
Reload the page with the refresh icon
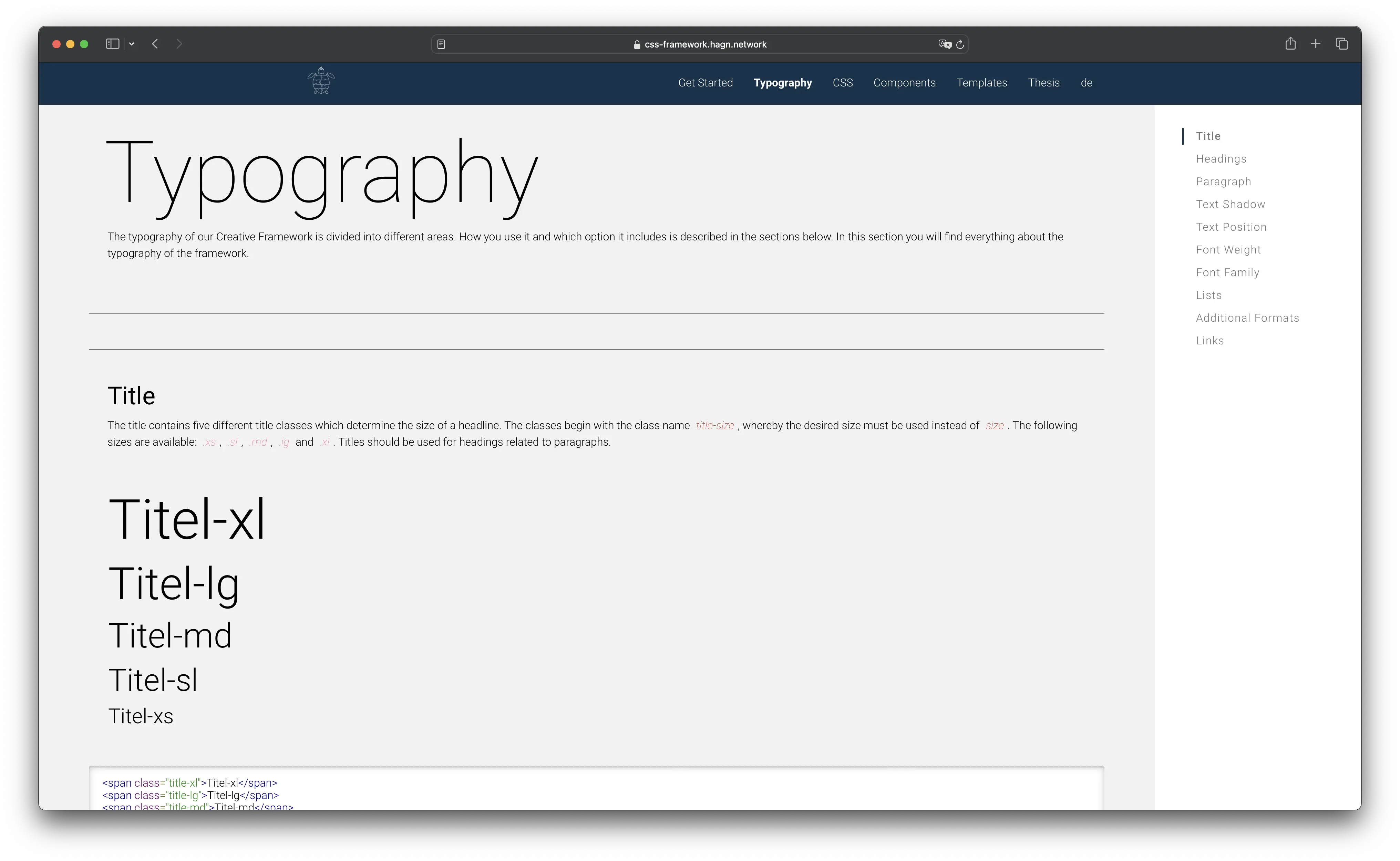(960, 44)
